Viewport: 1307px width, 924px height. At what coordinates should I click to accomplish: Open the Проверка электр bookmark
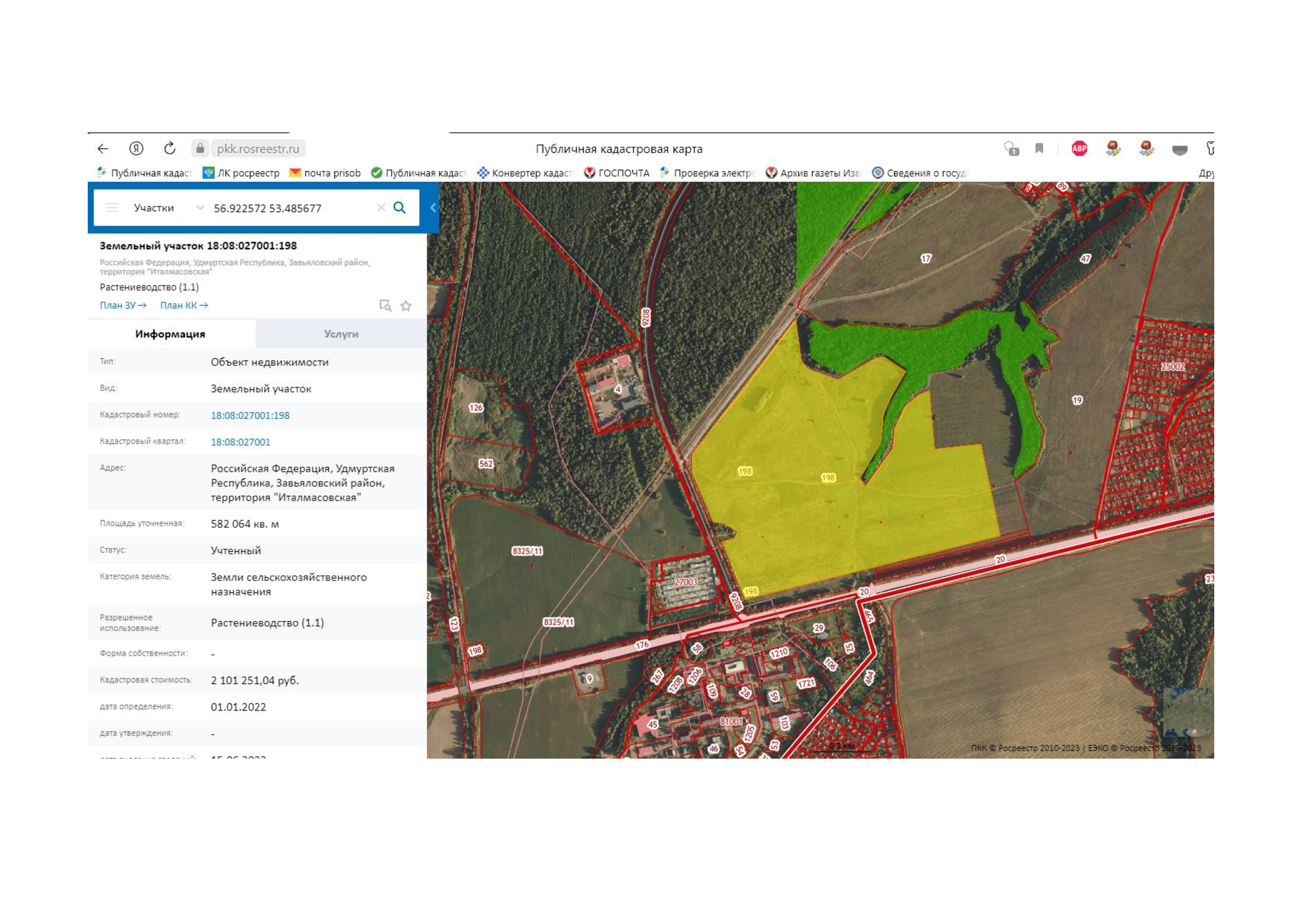(x=707, y=173)
